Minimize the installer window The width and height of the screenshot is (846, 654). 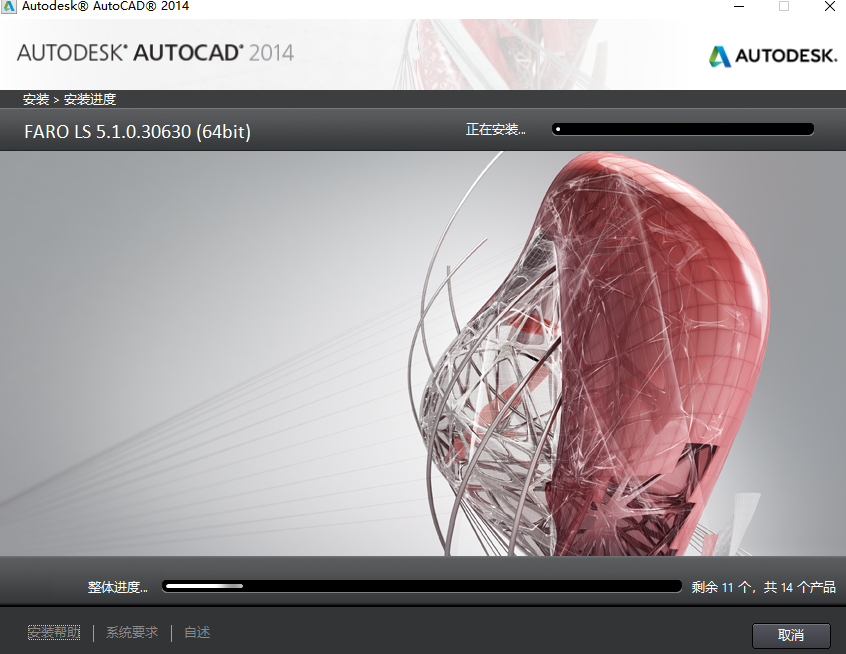738,7
